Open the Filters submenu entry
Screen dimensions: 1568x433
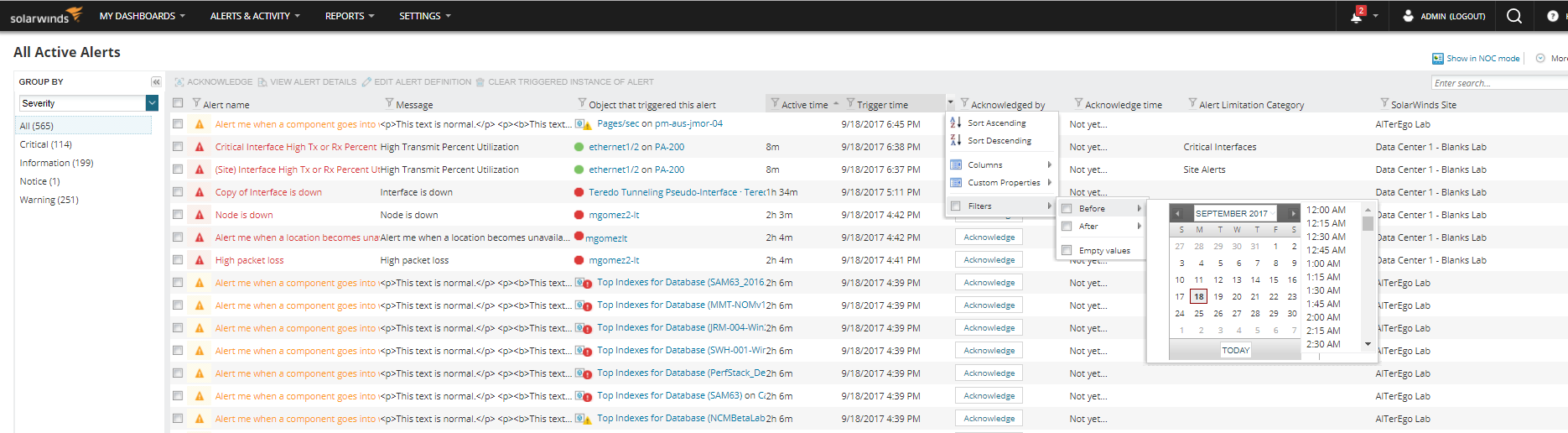click(x=1001, y=206)
